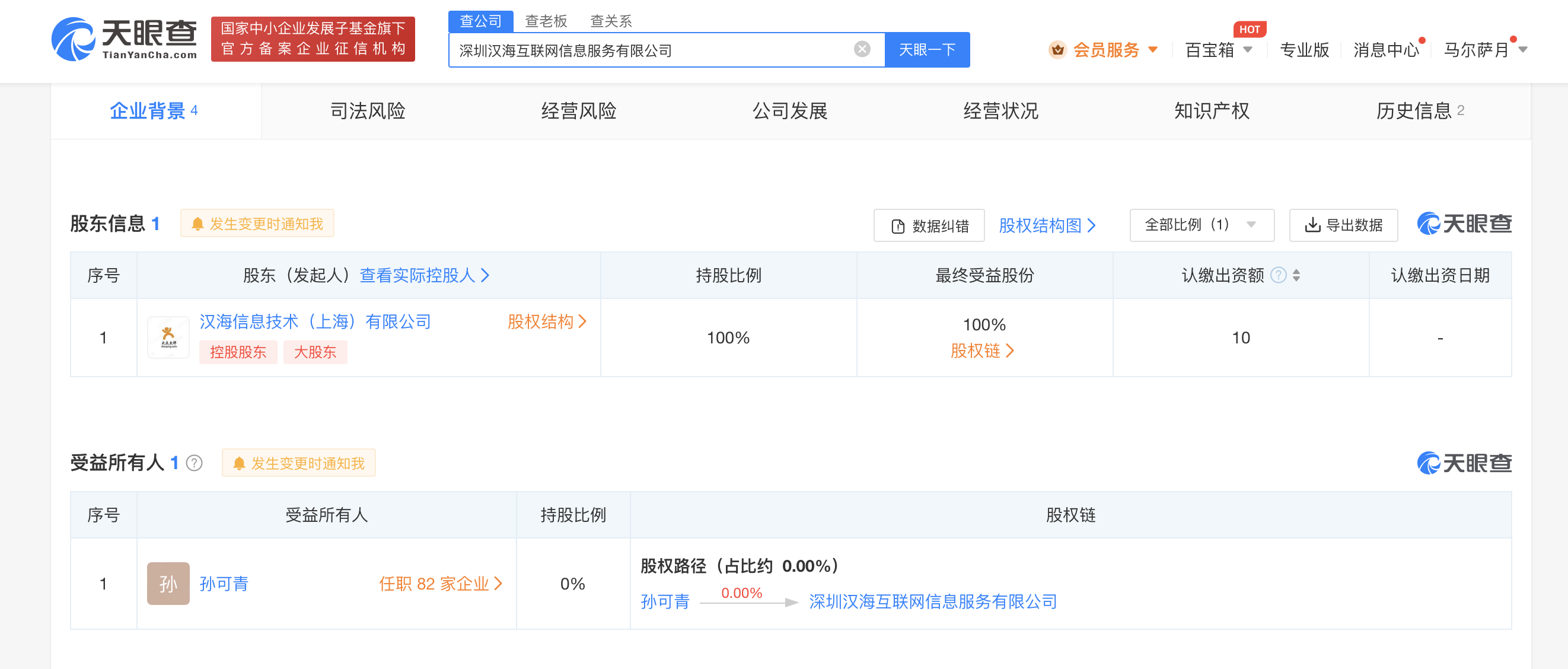The width and height of the screenshot is (1568, 669).
Task: Switch to 企业背景 tab
Action: point(155,111)
